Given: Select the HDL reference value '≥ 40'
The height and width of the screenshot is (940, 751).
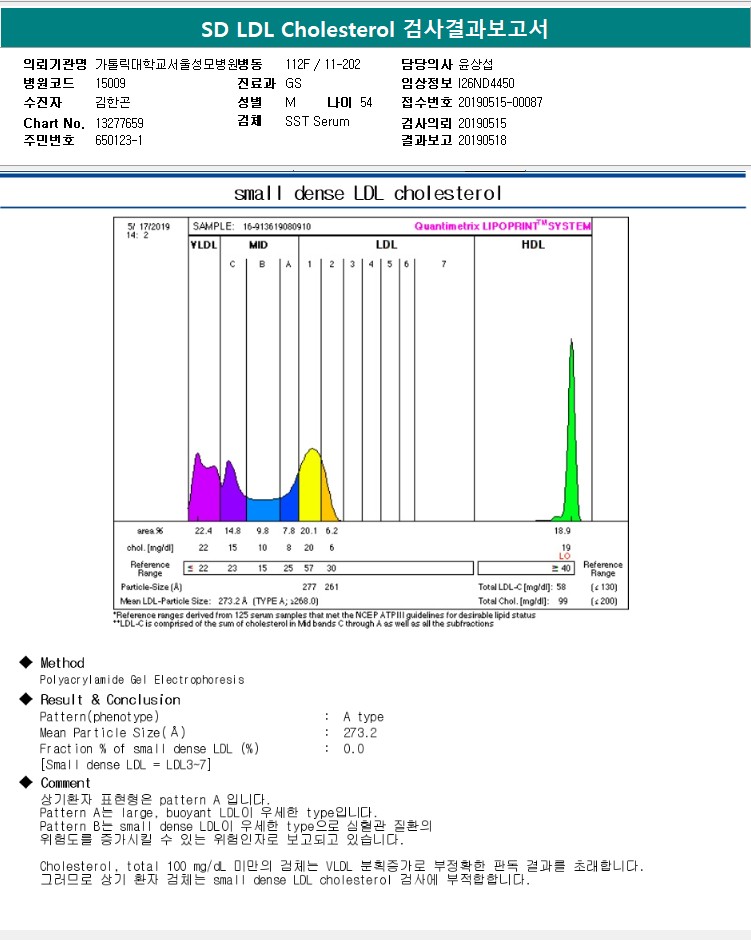Looking at the screenshot, I should coord(561,568).
